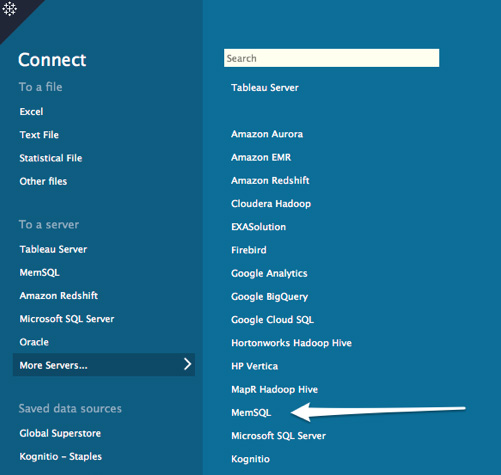Choose EXASolution connector
Image resolution: width=501 pixels, height=475 pixels.
(259, 227)
